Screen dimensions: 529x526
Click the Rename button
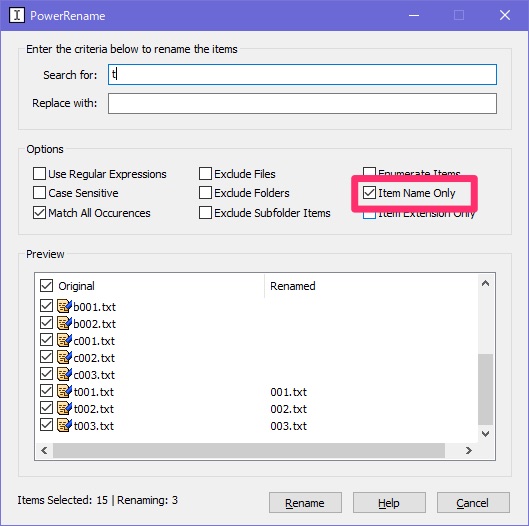305,503
